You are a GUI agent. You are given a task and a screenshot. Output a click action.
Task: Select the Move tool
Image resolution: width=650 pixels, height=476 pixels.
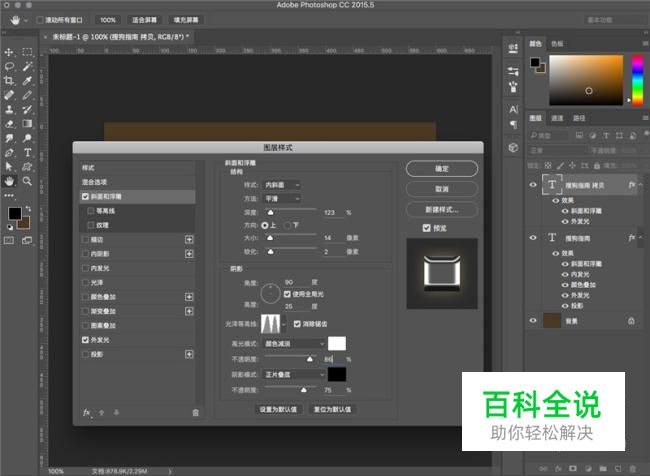[x=9, y=51]
